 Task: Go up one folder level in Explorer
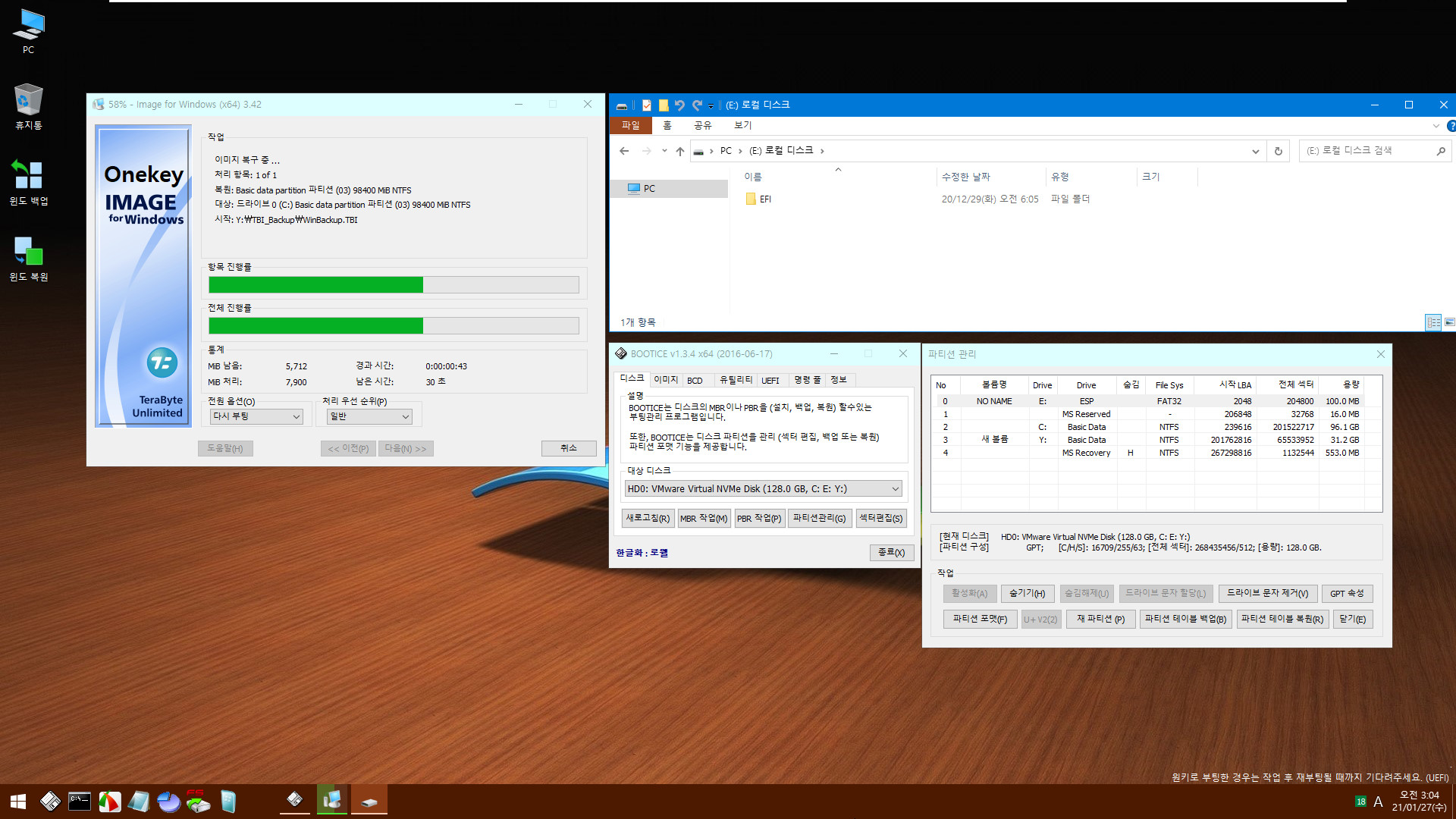[680, 151]
